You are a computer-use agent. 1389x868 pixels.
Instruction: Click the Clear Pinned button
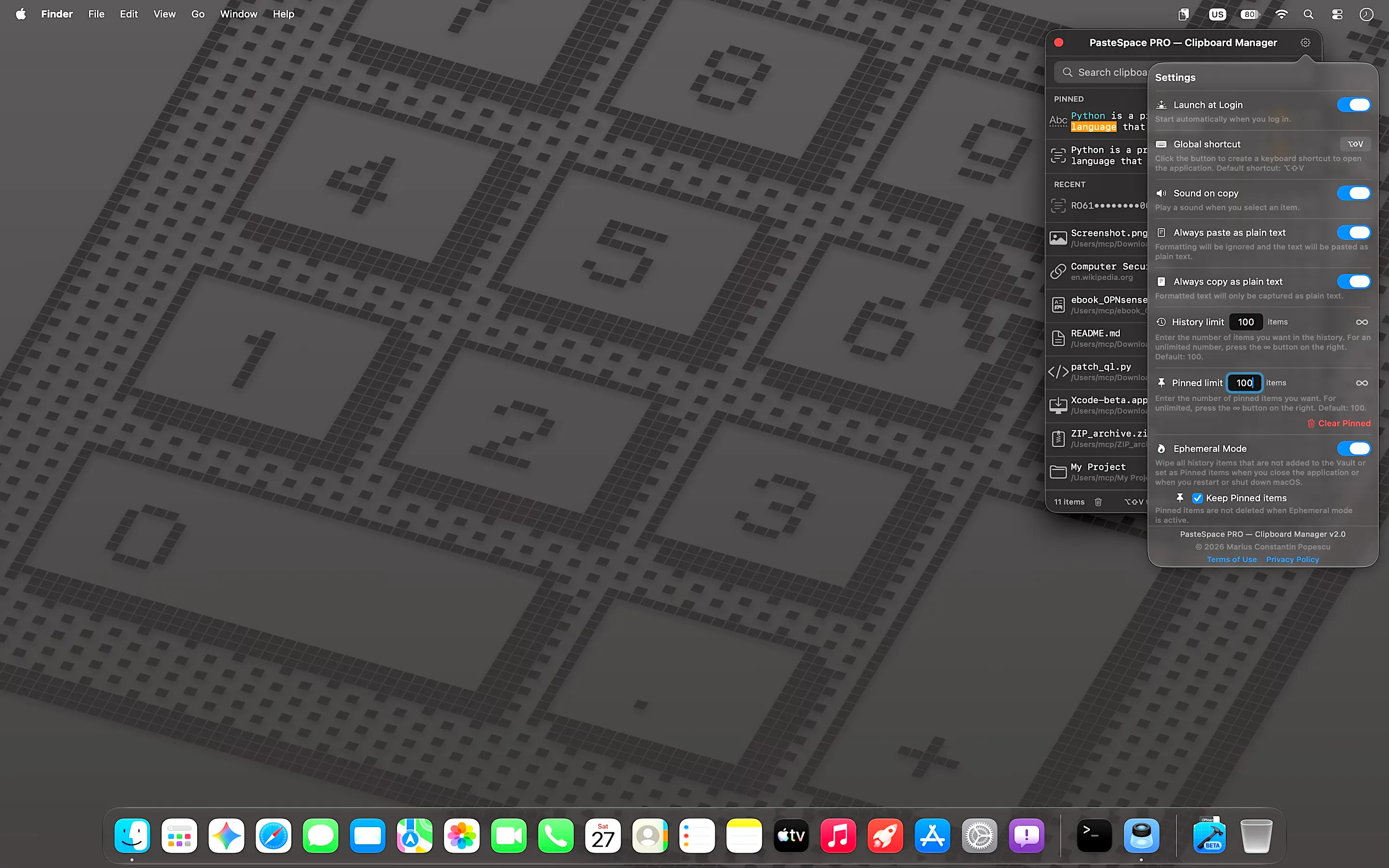pos(1338,423)
